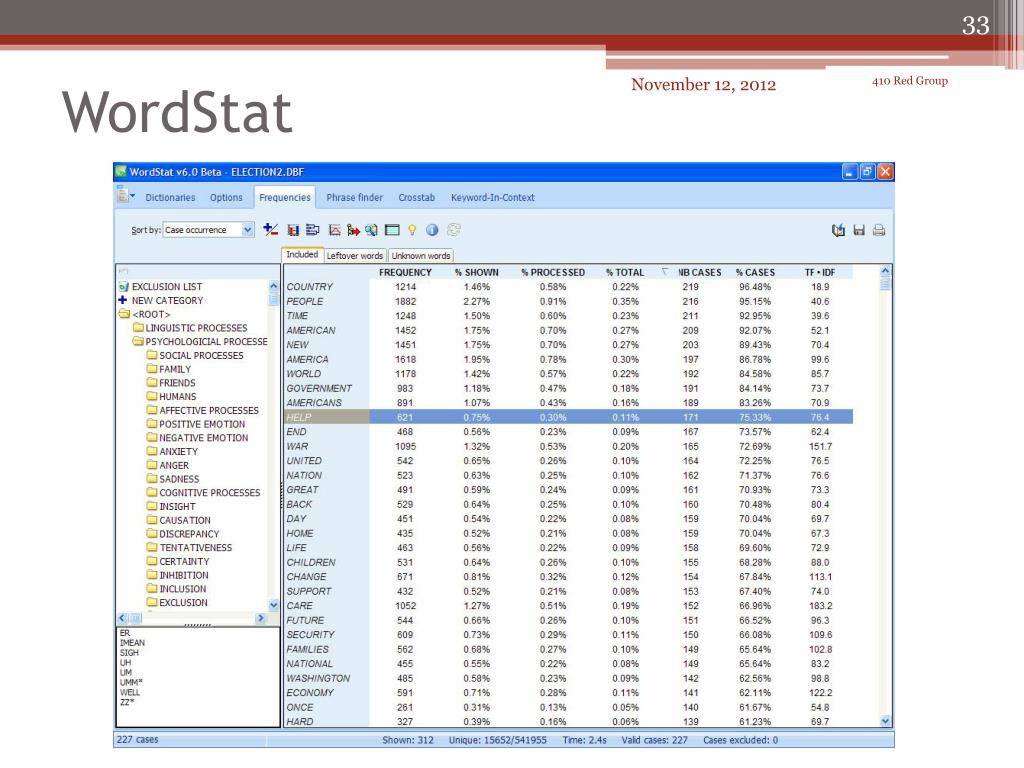
Task: Click the TF • IDF column header
Action: pyautogui.click(x=820, y=272)
